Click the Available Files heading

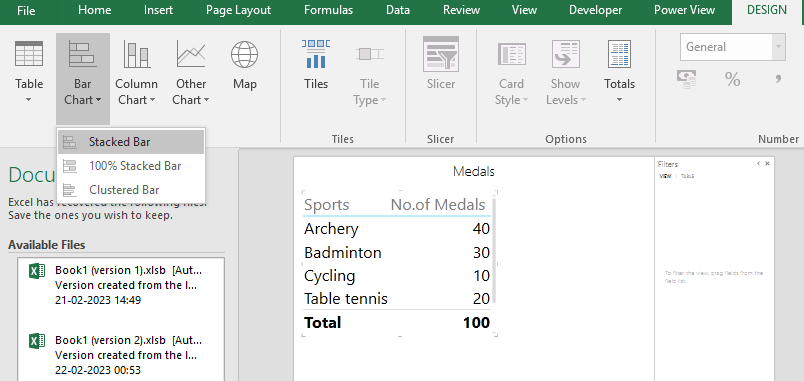tap(47, 245)
